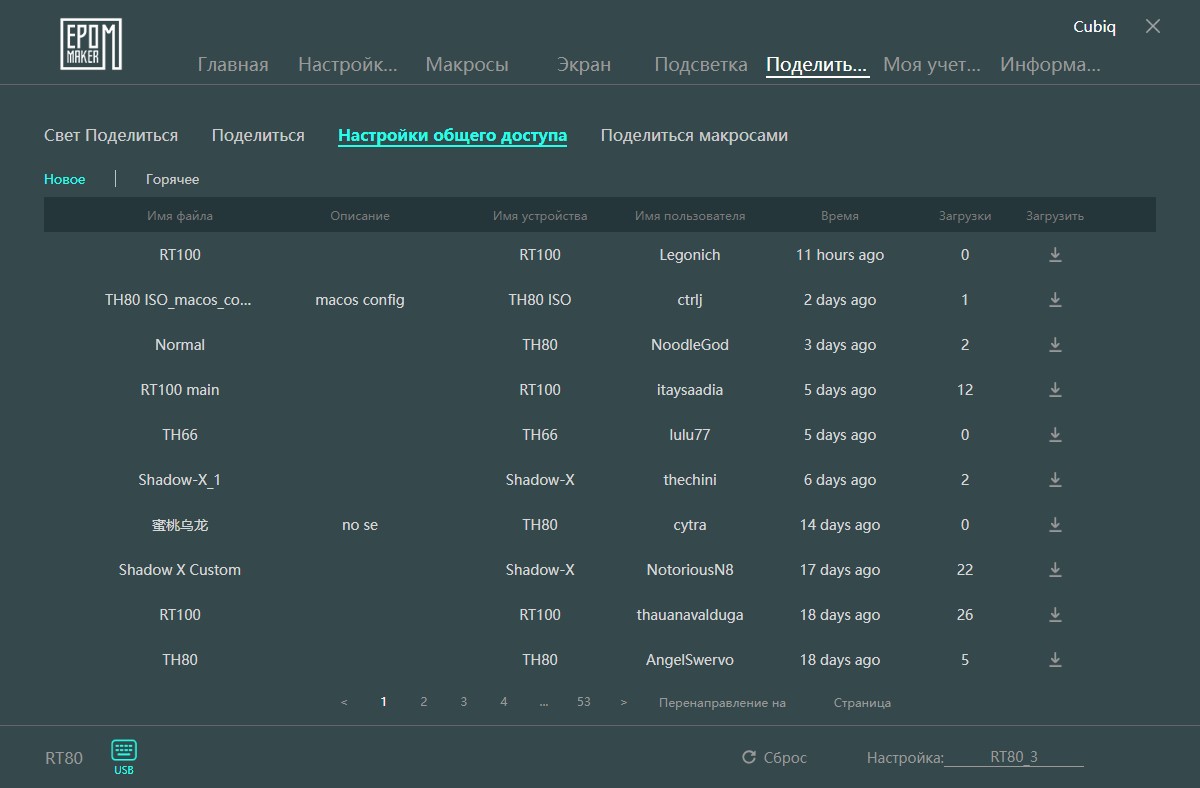This screenshot has width=1200, height=788.
Task: Select the TH80 ISO_macos_co... file name
Action: click(180, 300)
